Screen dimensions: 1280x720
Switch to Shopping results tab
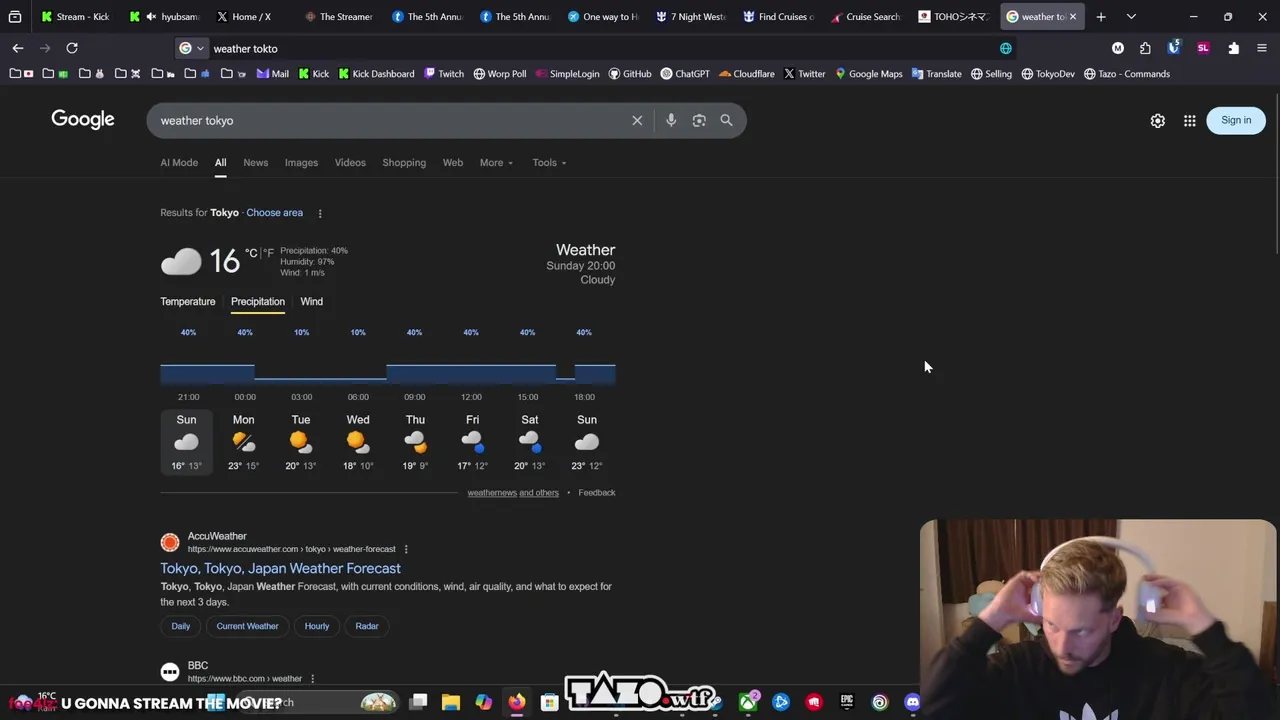click(x=404, y=162)
